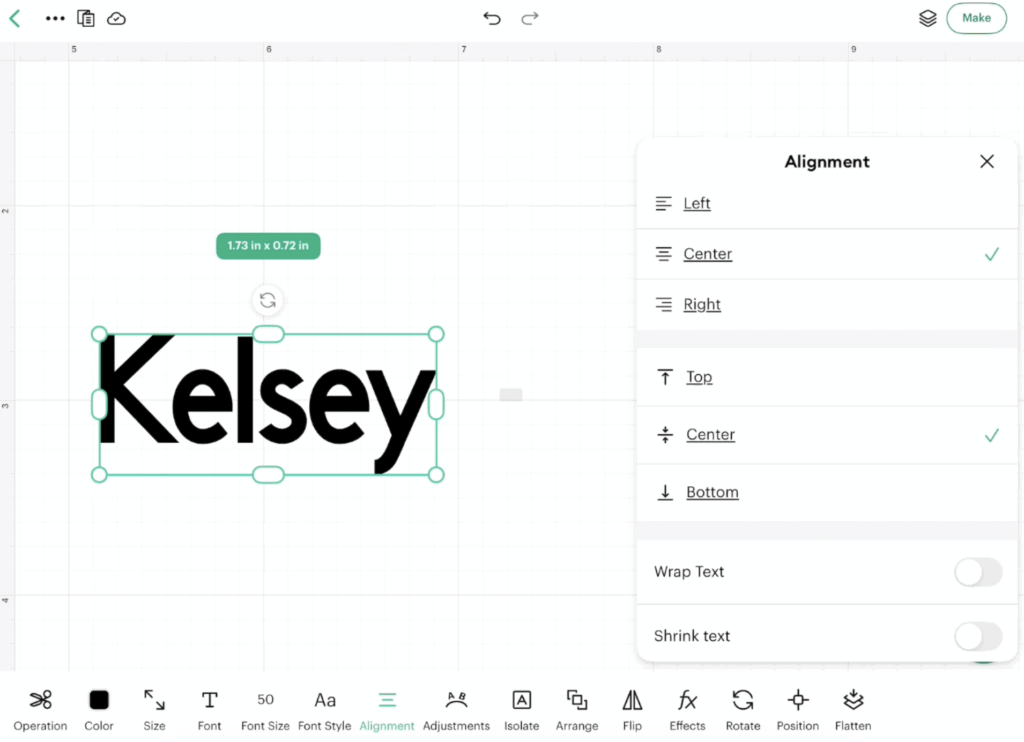
Task: Go back using the green arrow
Action: click(15, 18)
